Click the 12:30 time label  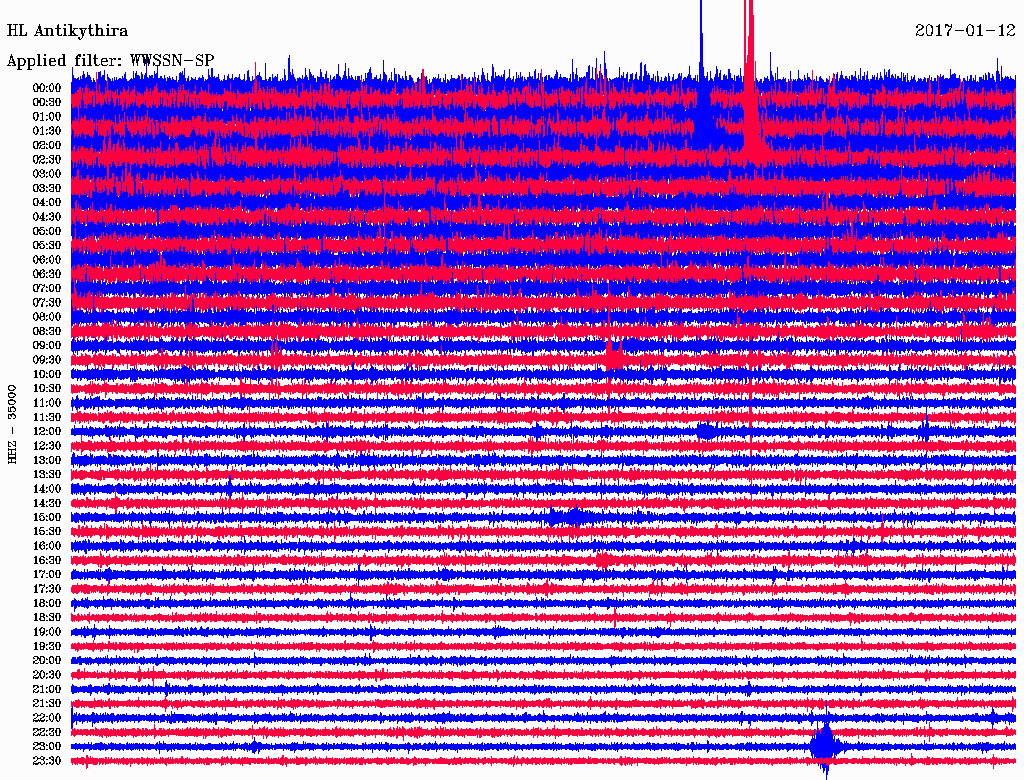(x=47, y=446)
